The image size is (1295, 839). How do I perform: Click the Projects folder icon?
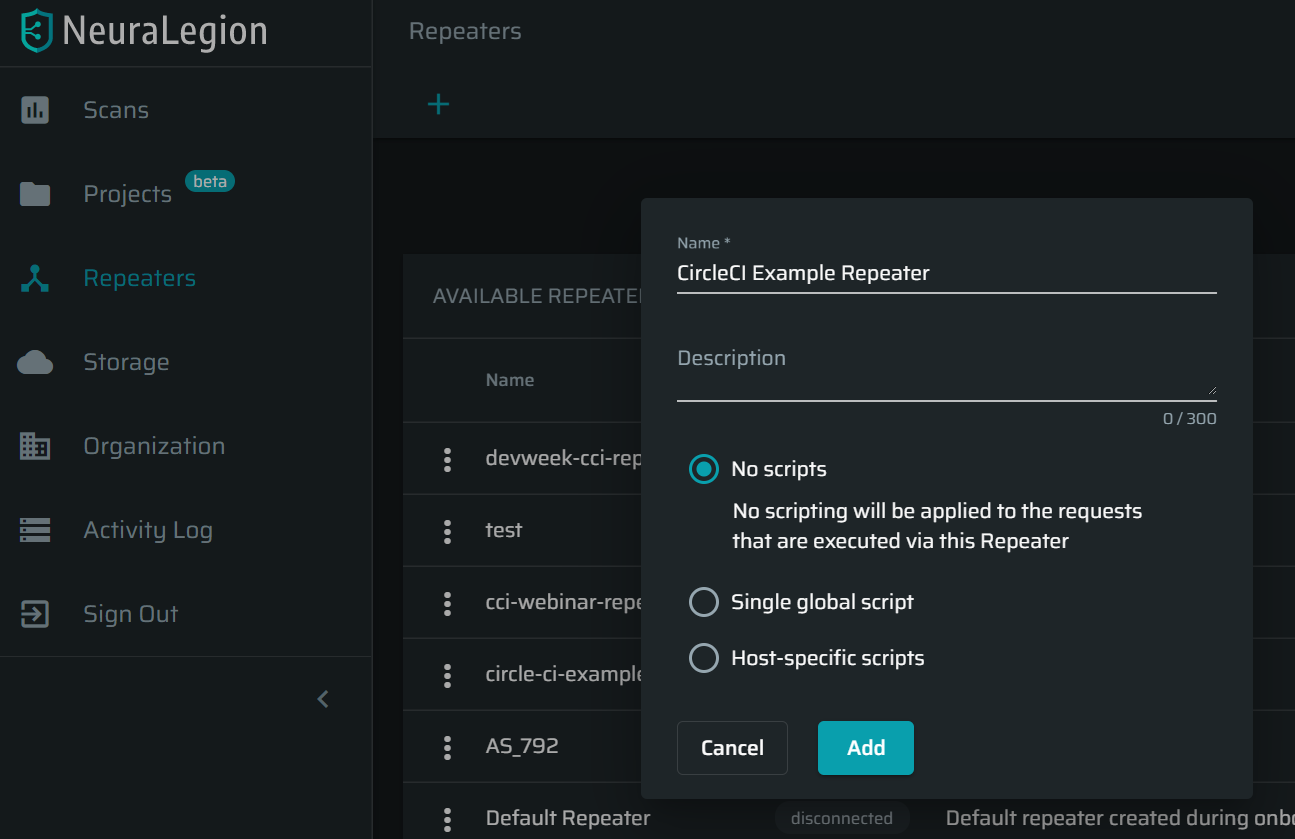35,194
